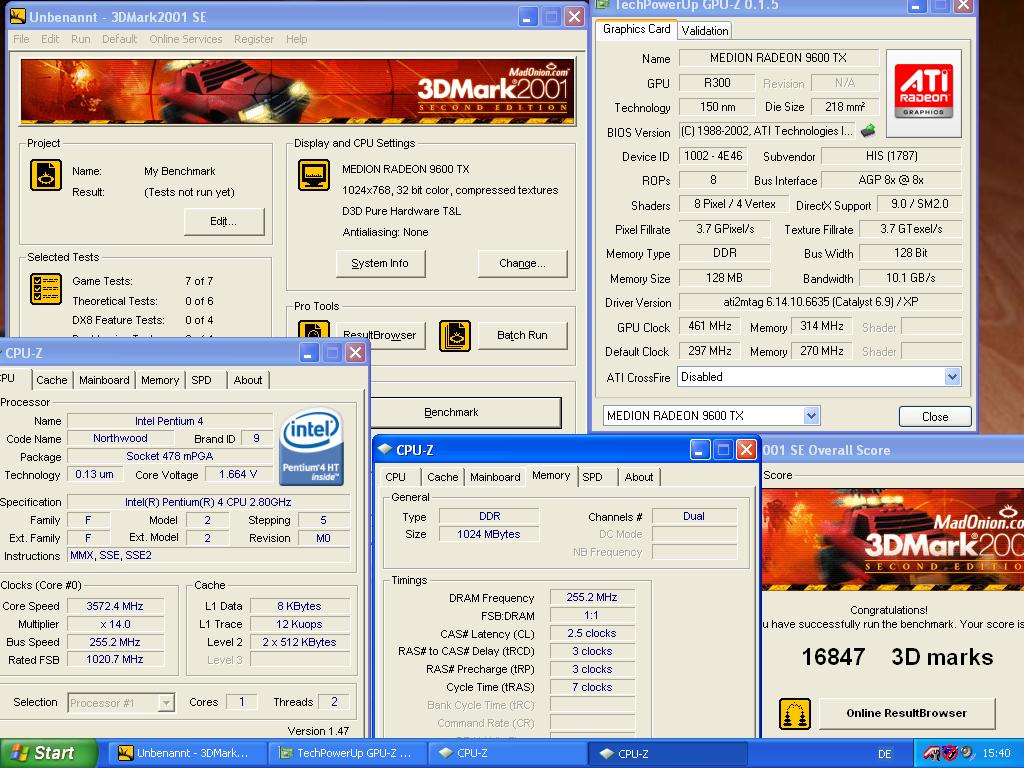Click the Change... display settings button

[x=522, y=263]
